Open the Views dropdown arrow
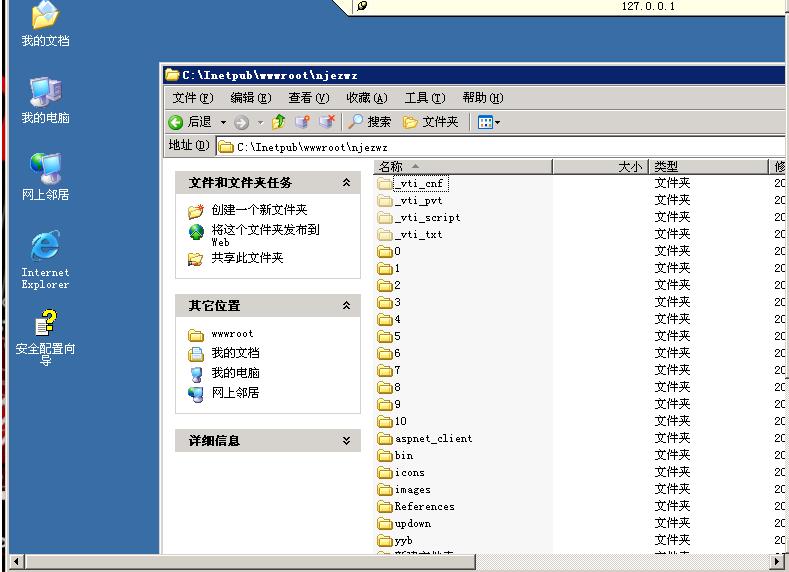 498,122
